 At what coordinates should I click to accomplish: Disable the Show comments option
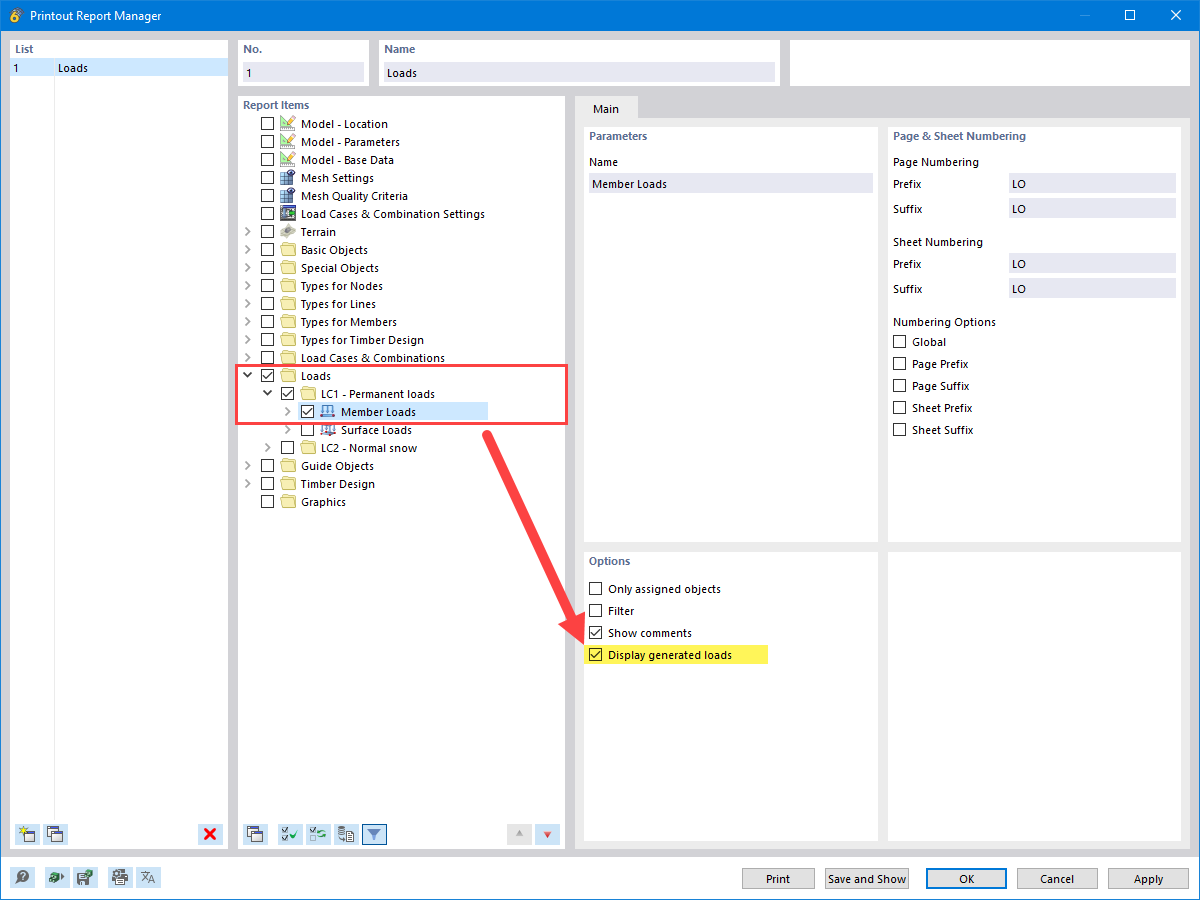point(595,632)
